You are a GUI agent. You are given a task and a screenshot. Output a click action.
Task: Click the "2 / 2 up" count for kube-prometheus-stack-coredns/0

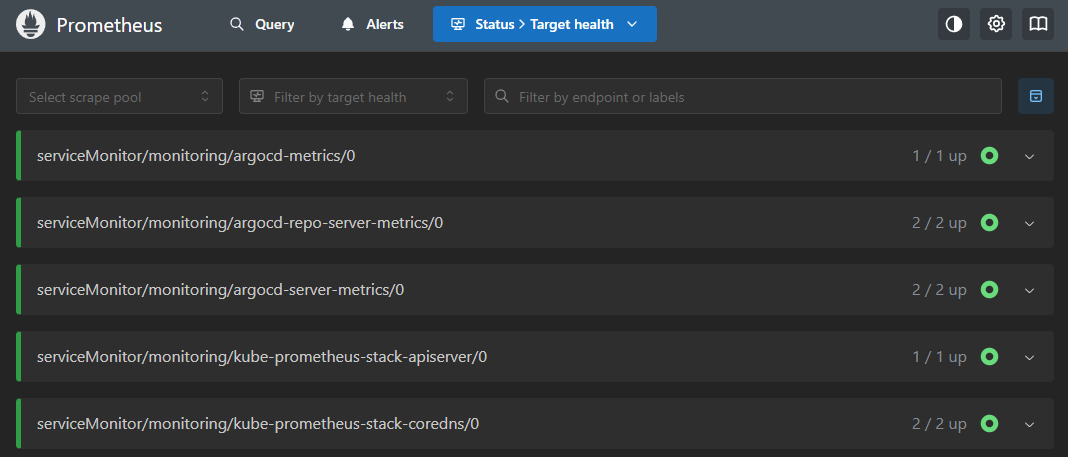pyautogui.click(x=939, y=423)
